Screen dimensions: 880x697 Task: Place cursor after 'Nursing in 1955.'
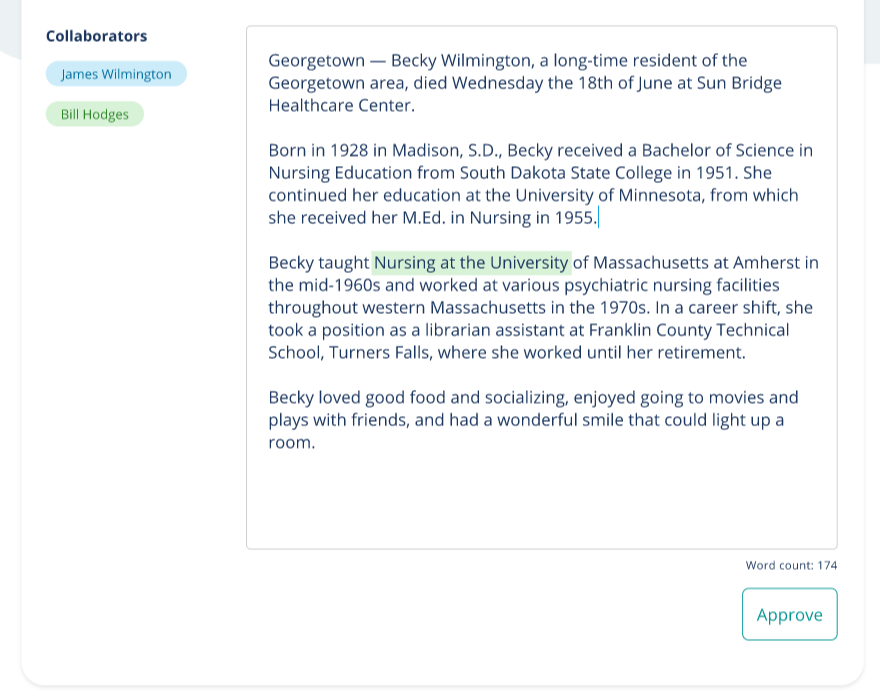tap(598, 218)
